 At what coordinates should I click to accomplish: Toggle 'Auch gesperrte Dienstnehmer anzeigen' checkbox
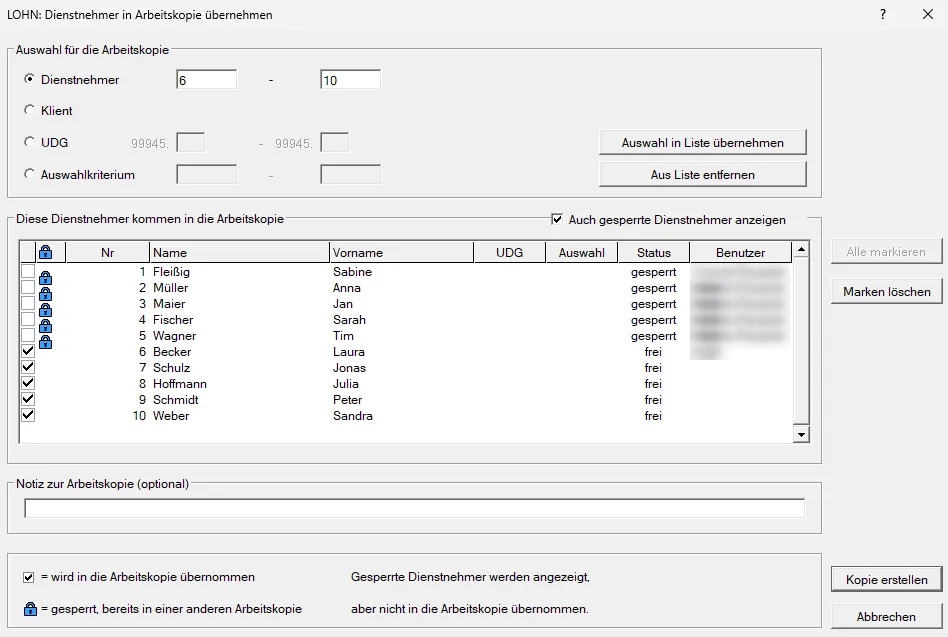pyautogui.click(x=557, y=219)
